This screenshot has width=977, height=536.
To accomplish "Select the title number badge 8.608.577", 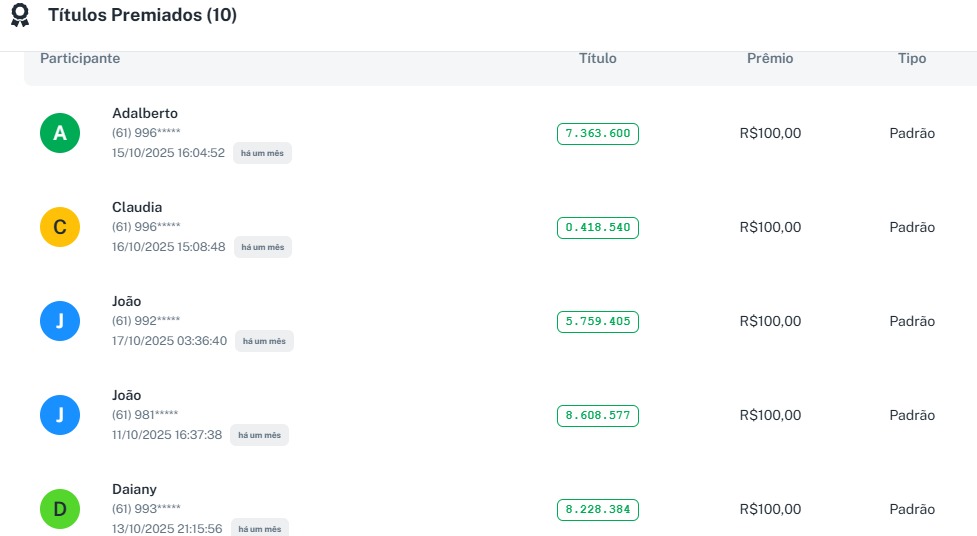I will coord(598,415).
